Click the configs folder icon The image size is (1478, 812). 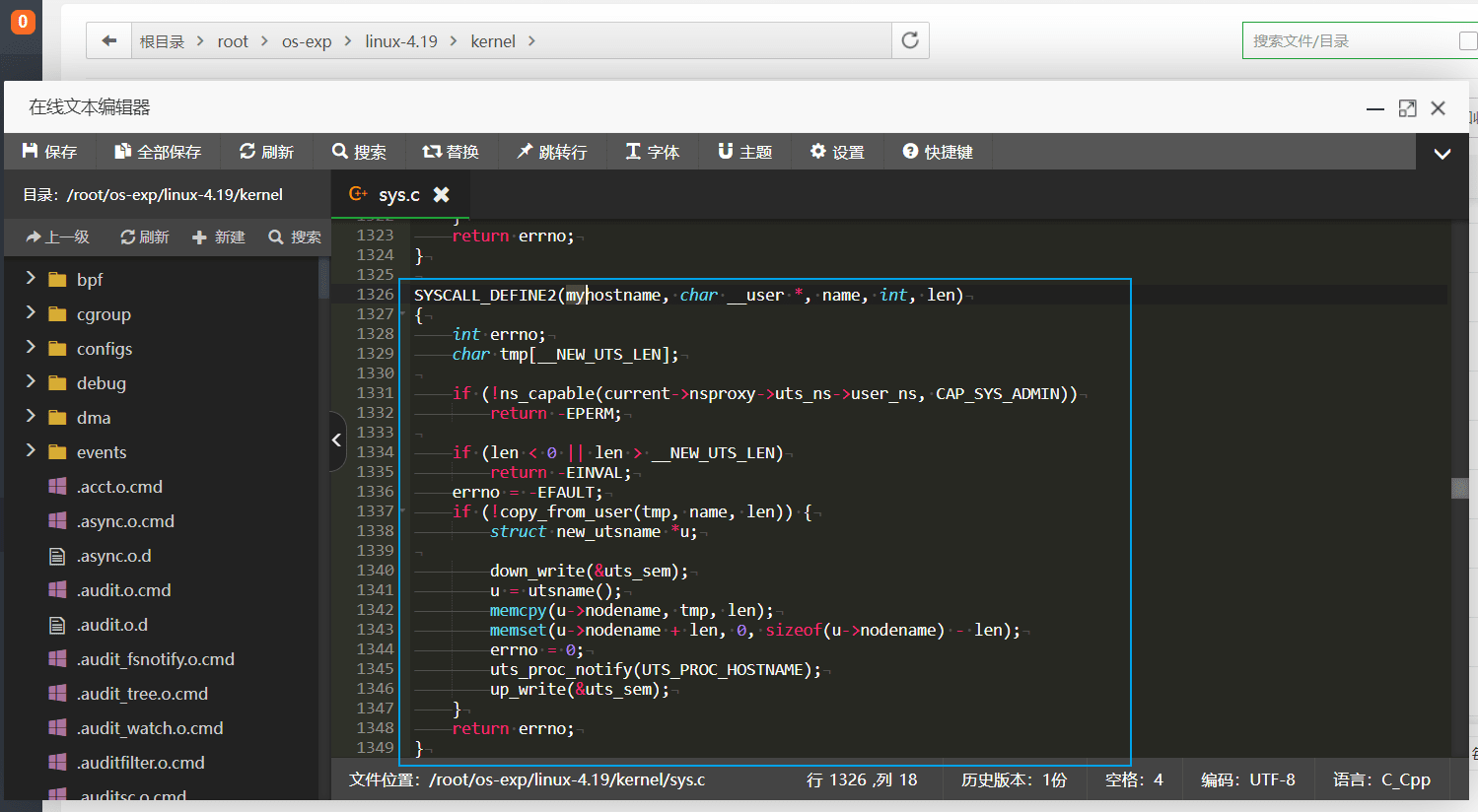57,349
